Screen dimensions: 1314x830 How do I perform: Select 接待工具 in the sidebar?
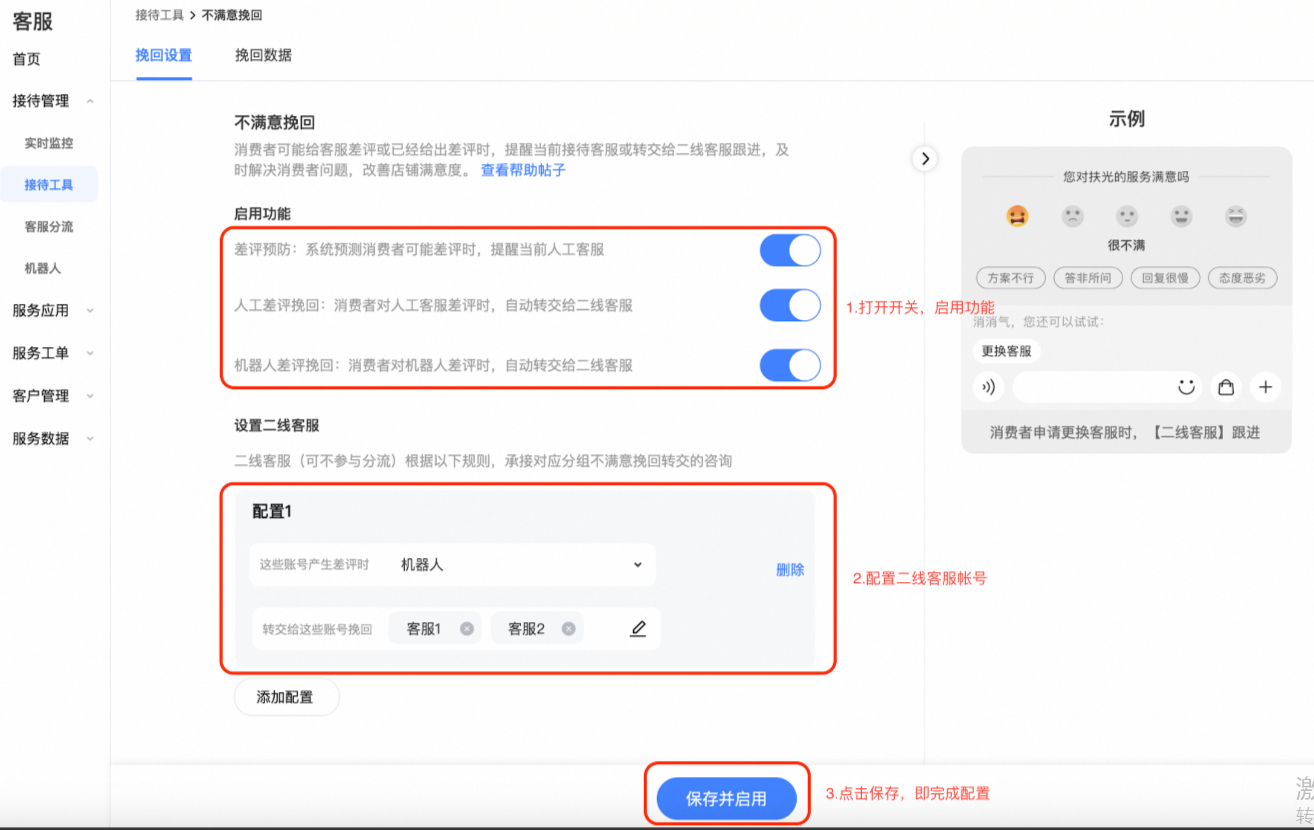click(49, 185)
